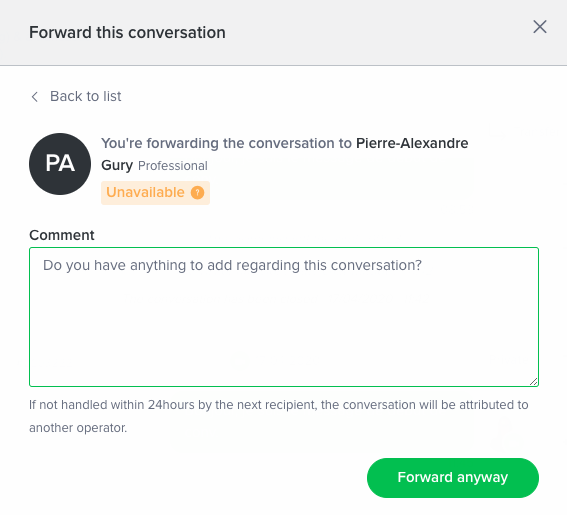Close the Forward this conversation dialog
Image resolution: width=567 pixels, height=515 pixels.
540,27
